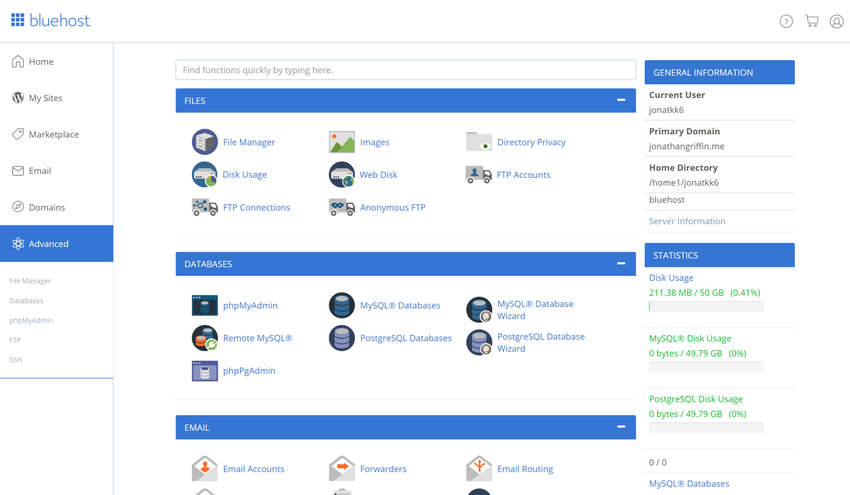Focus the find functions search field
This screenshot has height=495, width=850.
[x=405, y=70]
